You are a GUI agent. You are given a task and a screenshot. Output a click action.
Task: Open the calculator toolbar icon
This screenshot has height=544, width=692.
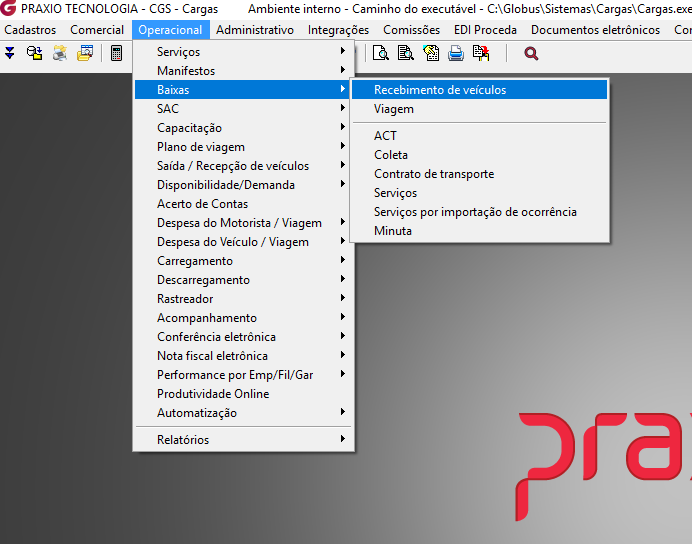pos(117,53)
